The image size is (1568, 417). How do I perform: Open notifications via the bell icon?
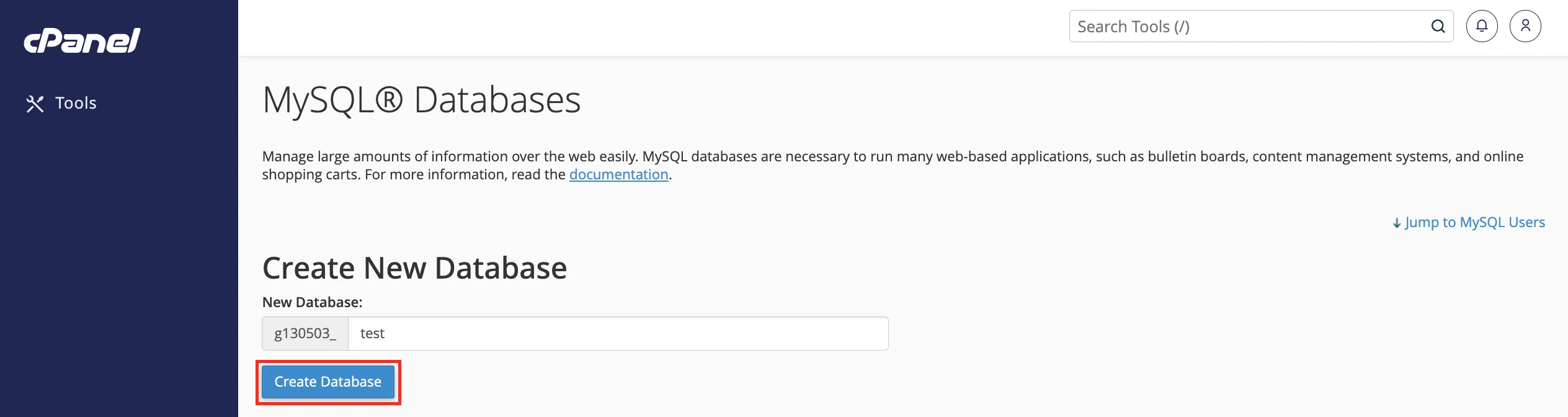point(1482,26)
